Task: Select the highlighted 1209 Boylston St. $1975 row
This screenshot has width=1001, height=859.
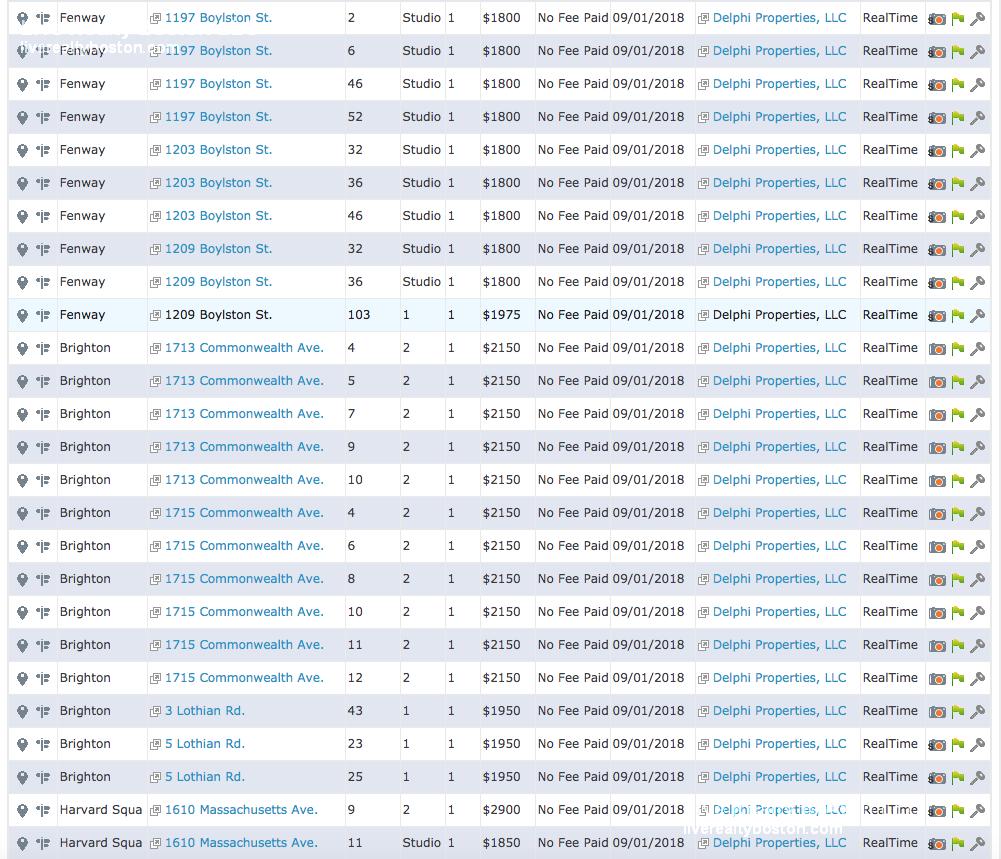Action: tap(500, 315)
